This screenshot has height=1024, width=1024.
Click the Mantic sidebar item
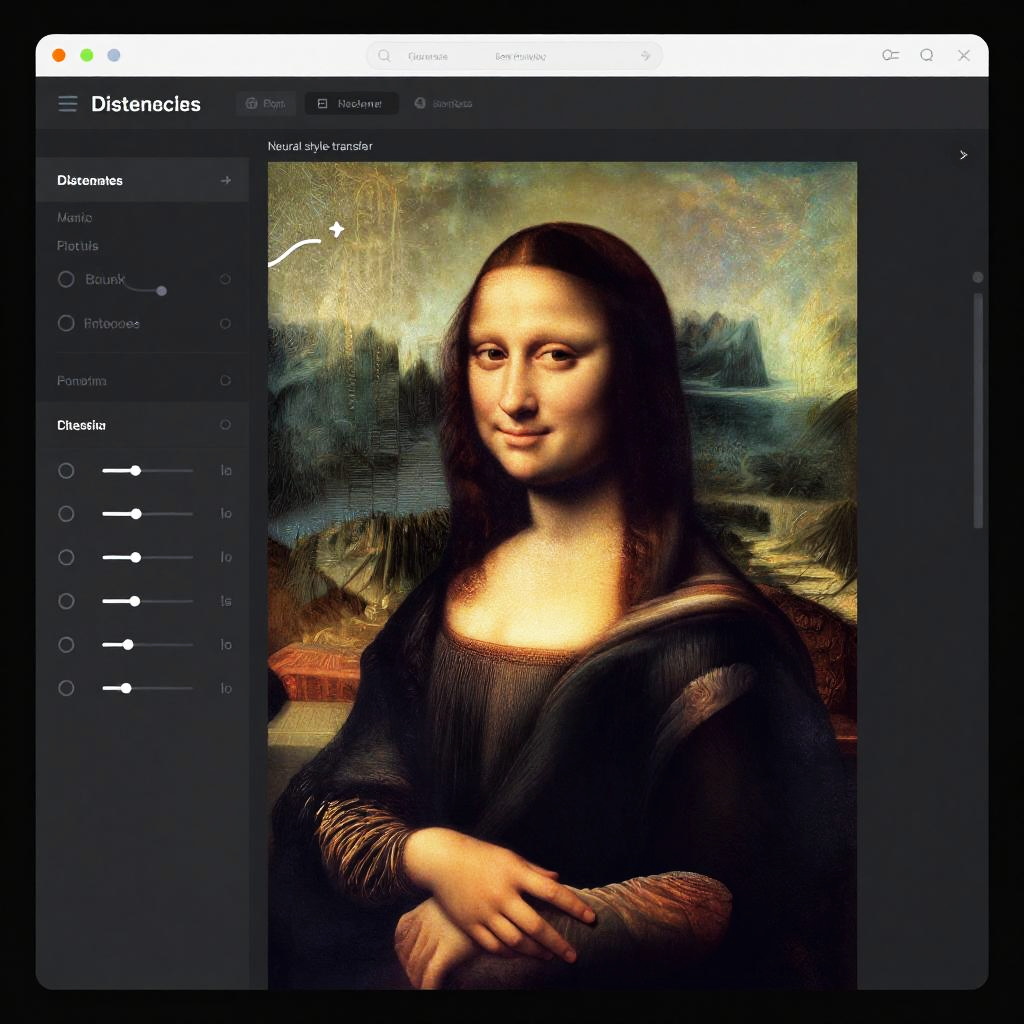click(75, 218)
